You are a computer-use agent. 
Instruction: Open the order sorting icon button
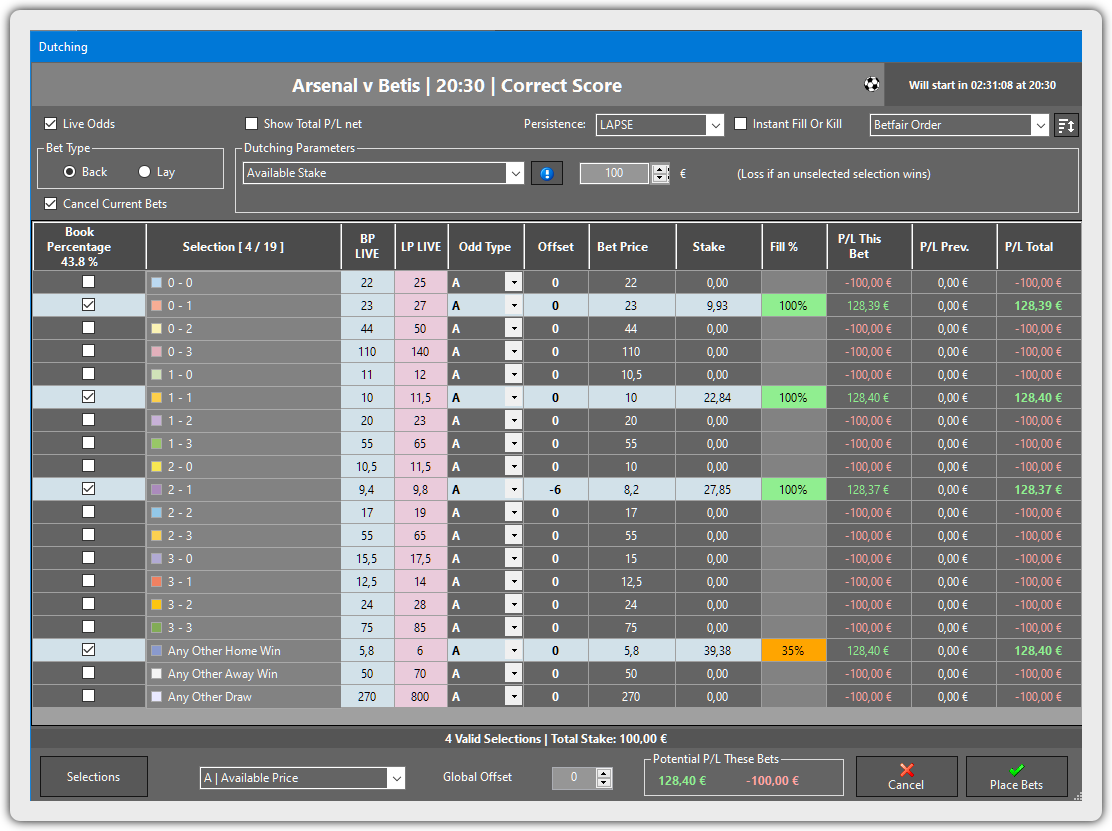[x=1066, y=125]
